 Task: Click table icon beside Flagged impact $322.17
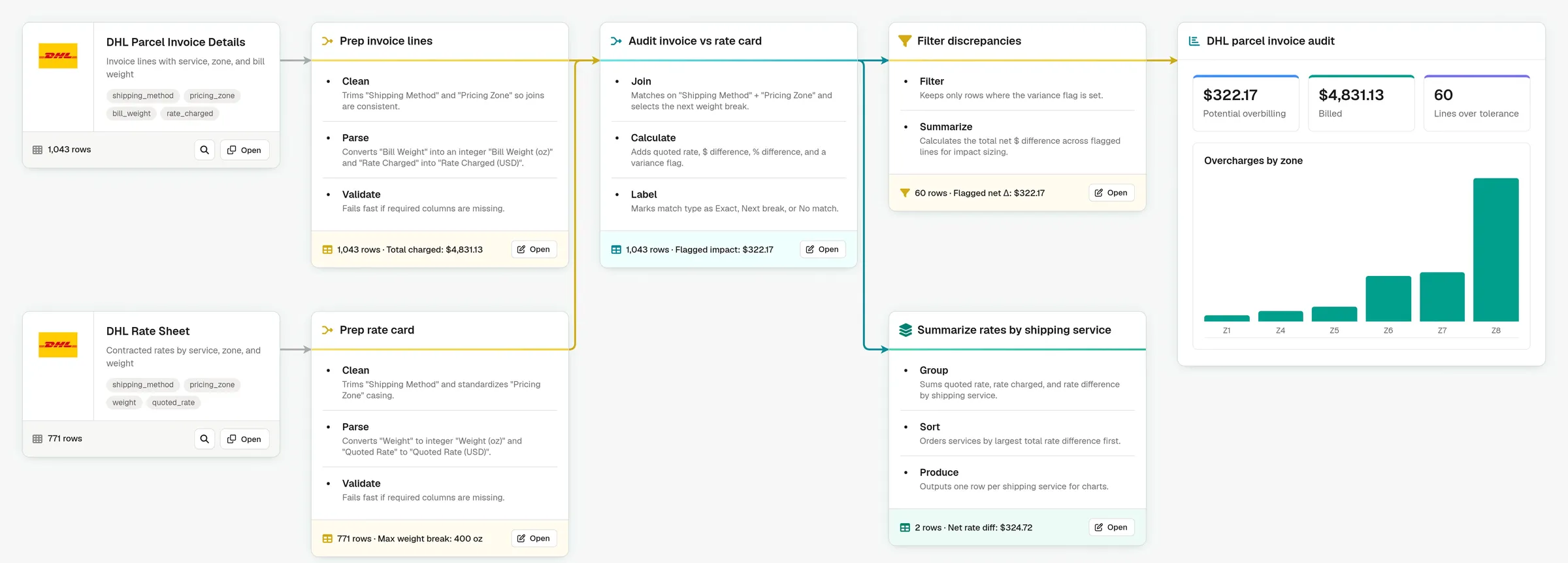[616, 250]
